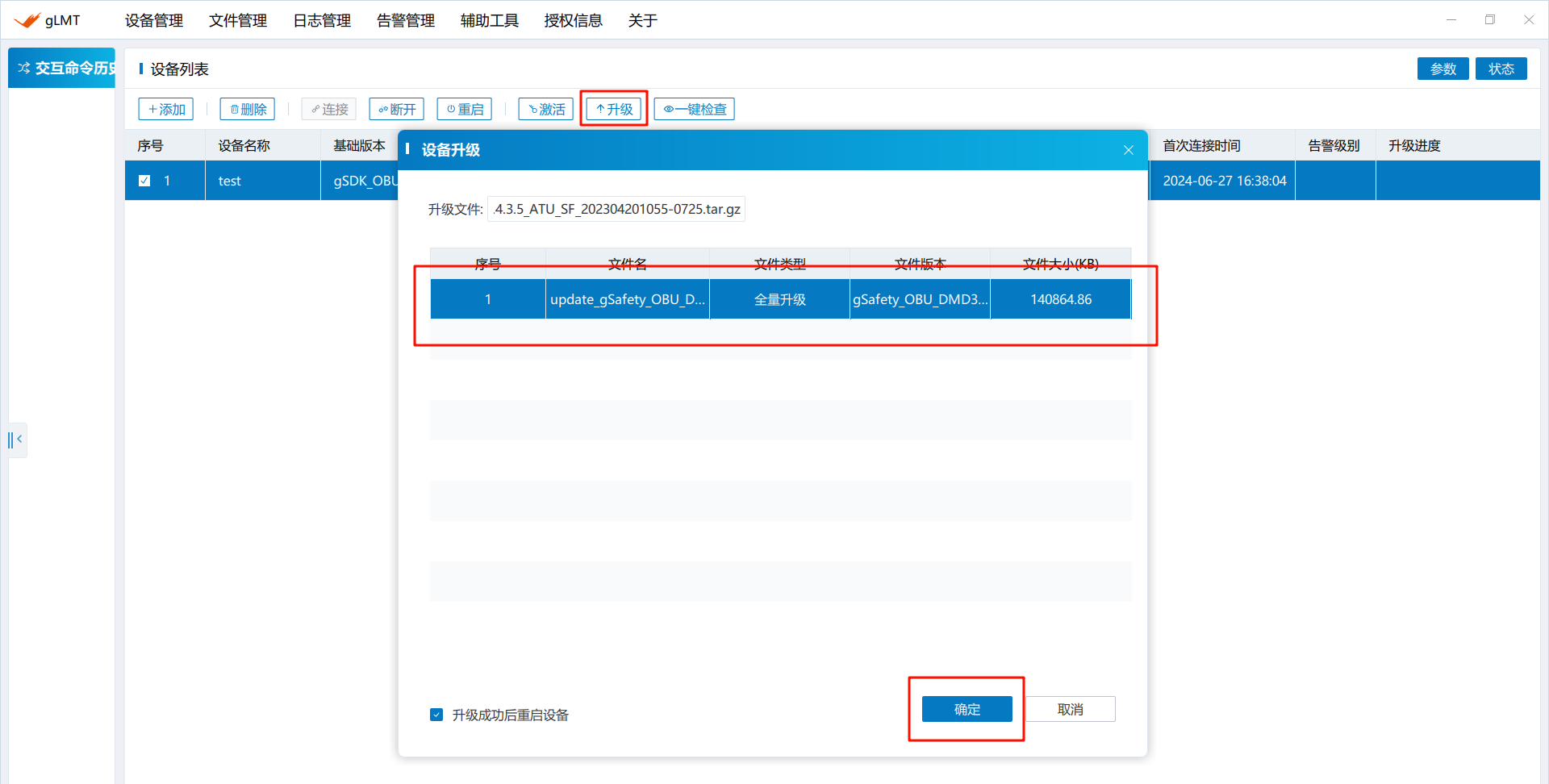Click the Restart device button
This screenshot has height=784, width=1549.
[x=465, y=109]
